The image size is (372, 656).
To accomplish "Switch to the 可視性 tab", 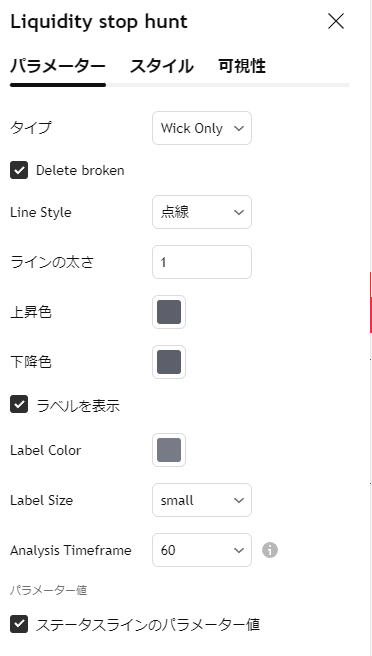I will click(242, 66).
